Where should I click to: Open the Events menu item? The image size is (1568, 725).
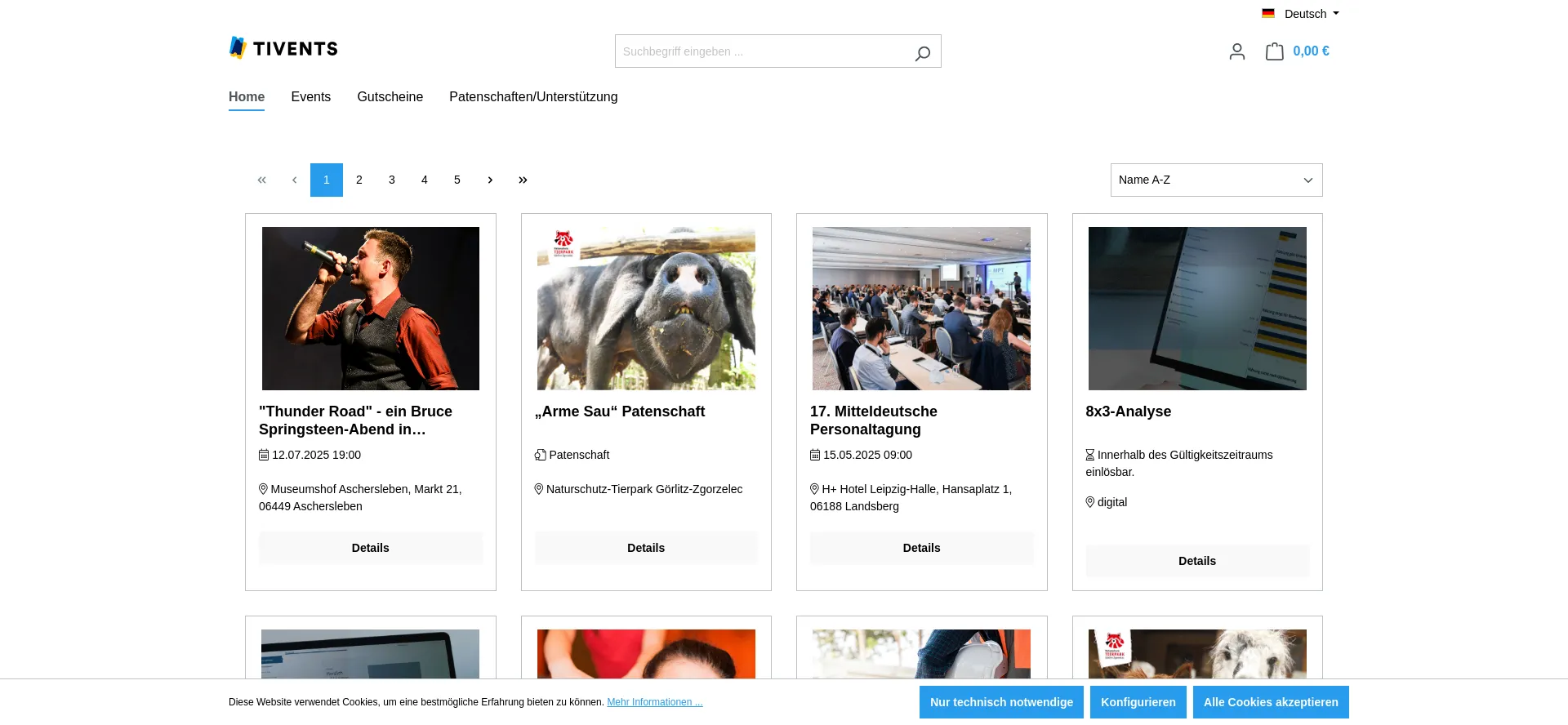click(311, 97)
